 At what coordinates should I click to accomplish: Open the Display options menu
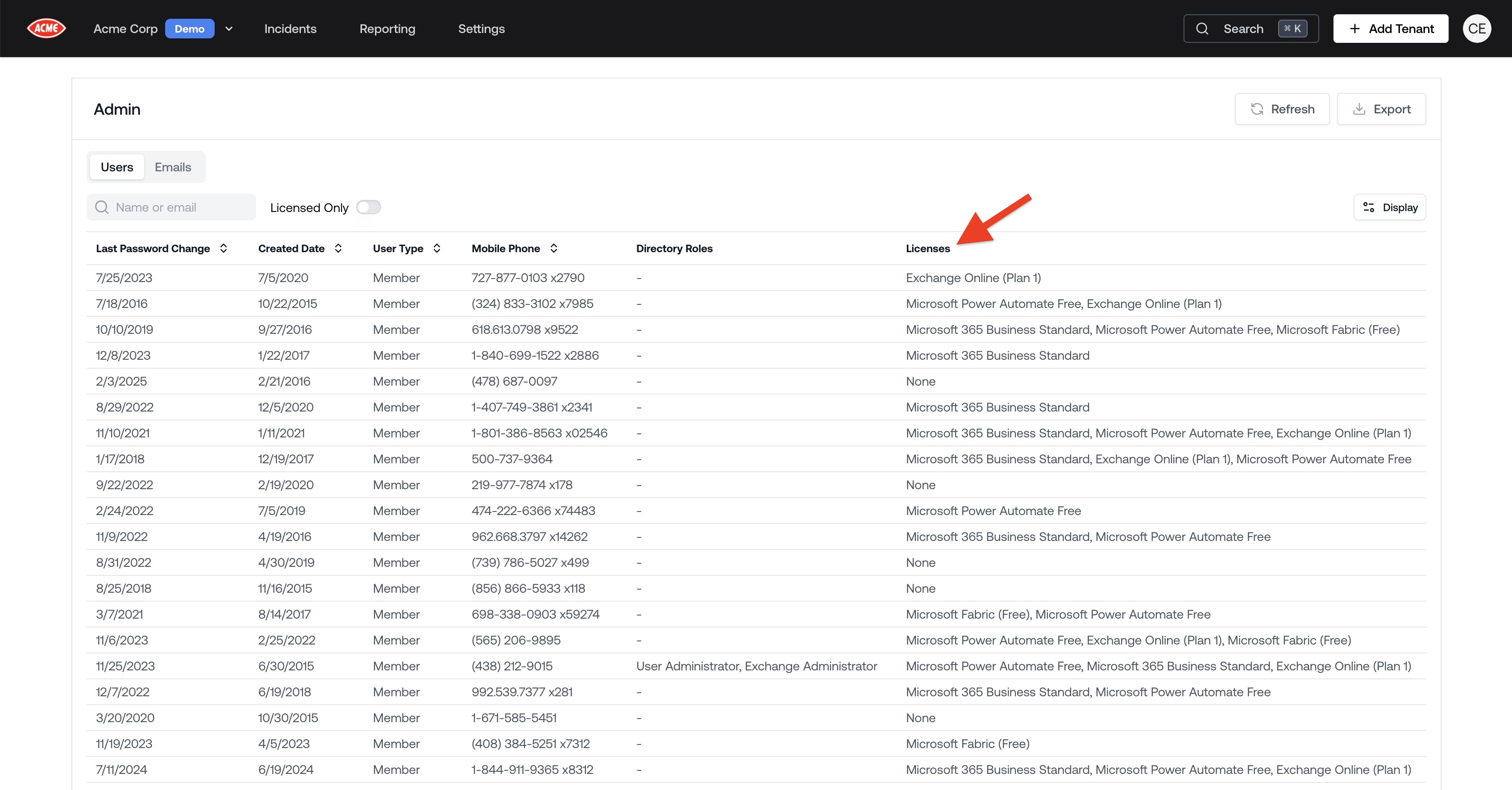coord(1389,207)
